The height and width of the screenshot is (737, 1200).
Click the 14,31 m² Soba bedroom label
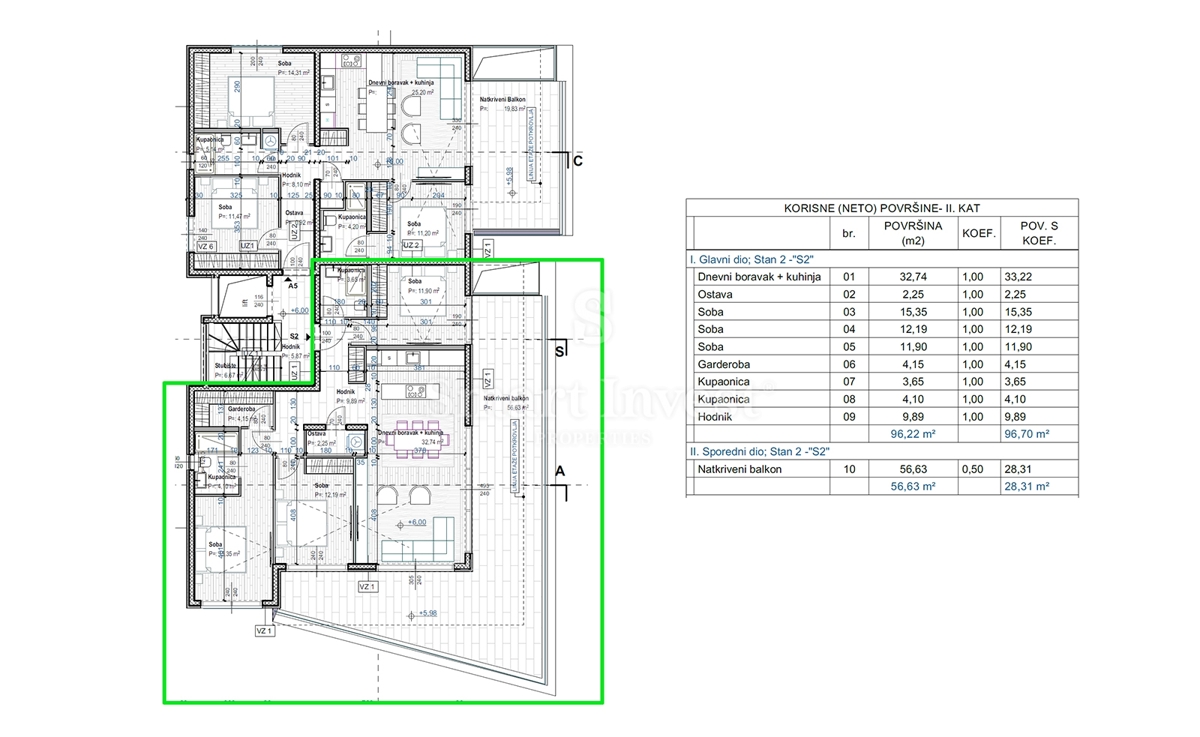pos(292,71)
